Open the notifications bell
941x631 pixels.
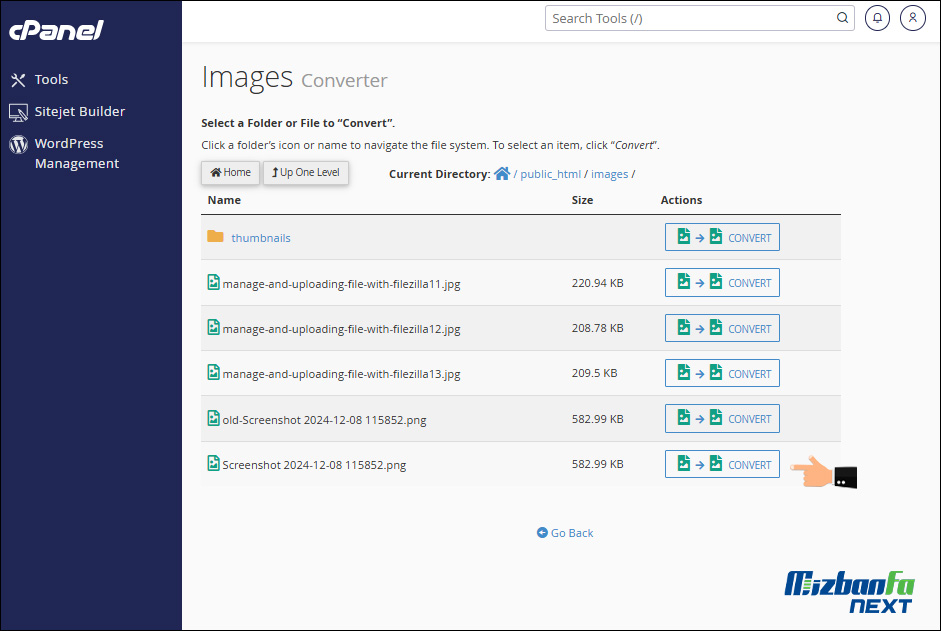click(877, 18)
